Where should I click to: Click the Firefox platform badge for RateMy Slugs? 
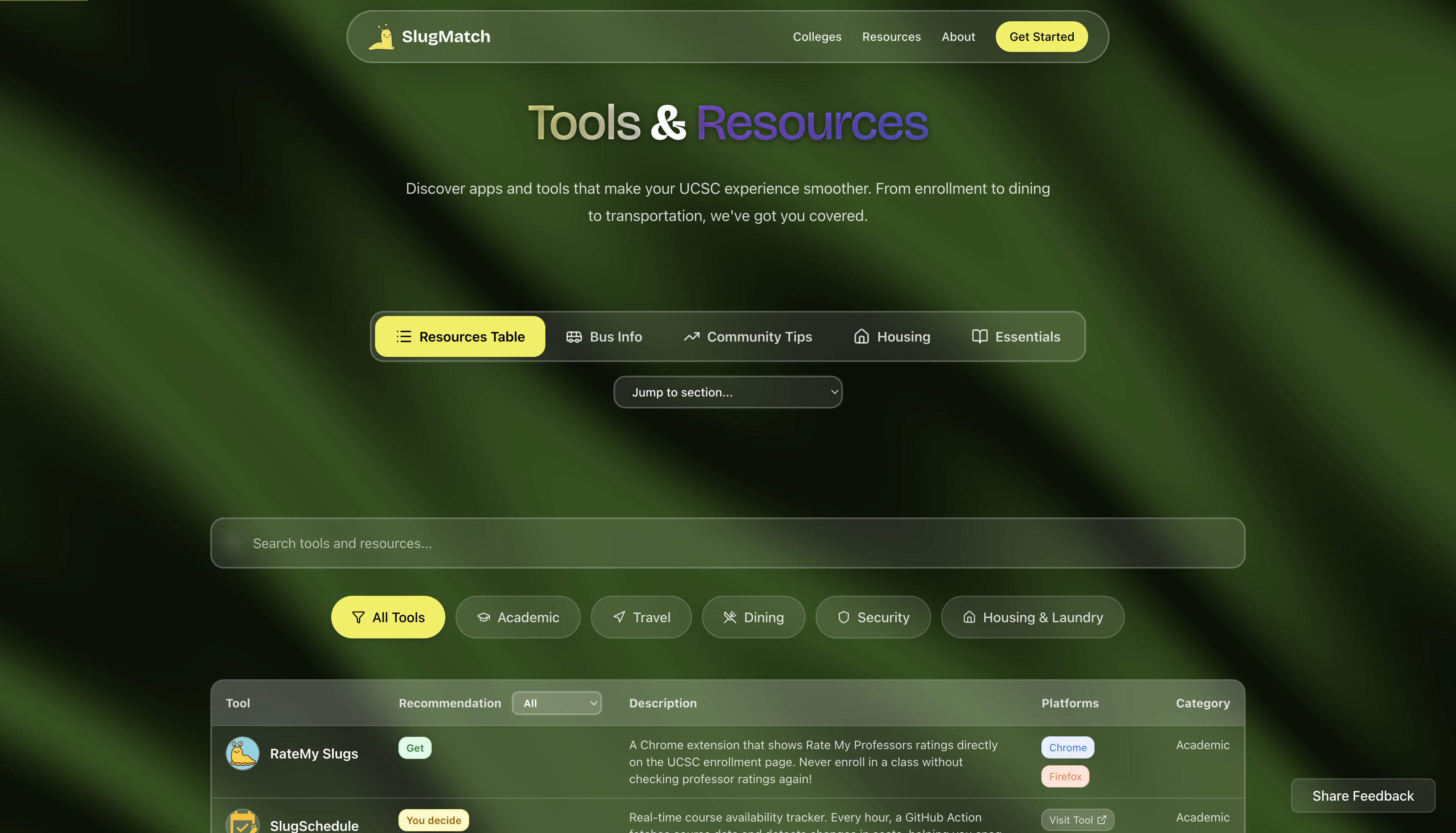tap(1065, 776)
